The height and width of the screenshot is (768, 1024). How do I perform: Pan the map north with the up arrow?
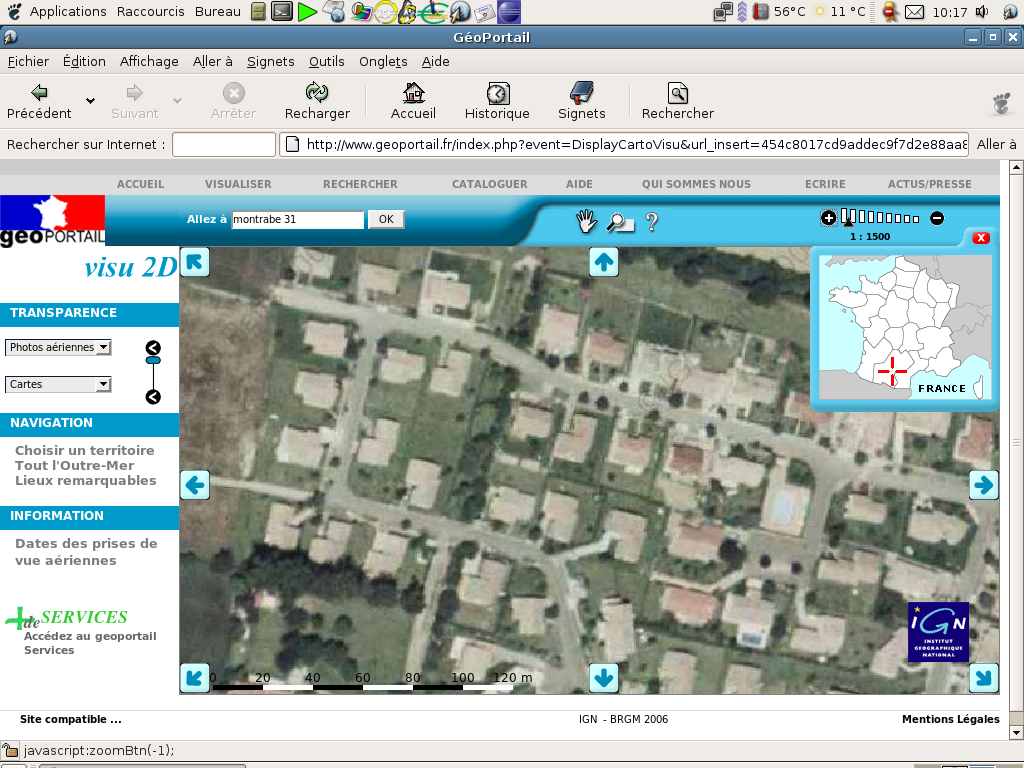coord(603,263)
